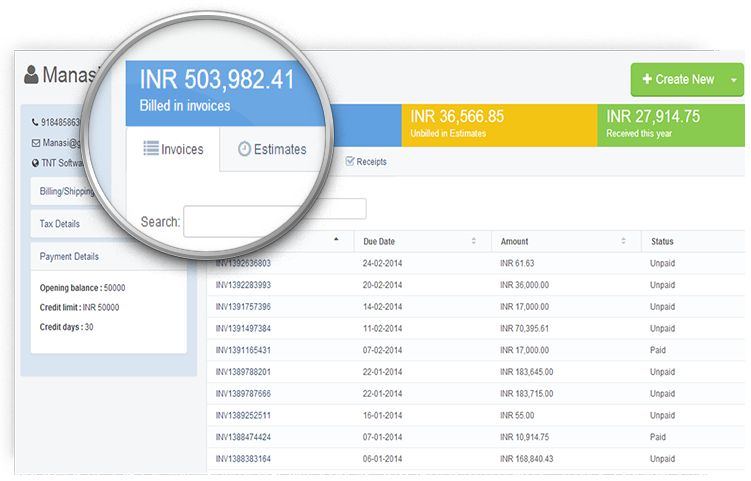Click the invoices list icon
The width and height of the screenshot is (751, 481).
point(151,148)
